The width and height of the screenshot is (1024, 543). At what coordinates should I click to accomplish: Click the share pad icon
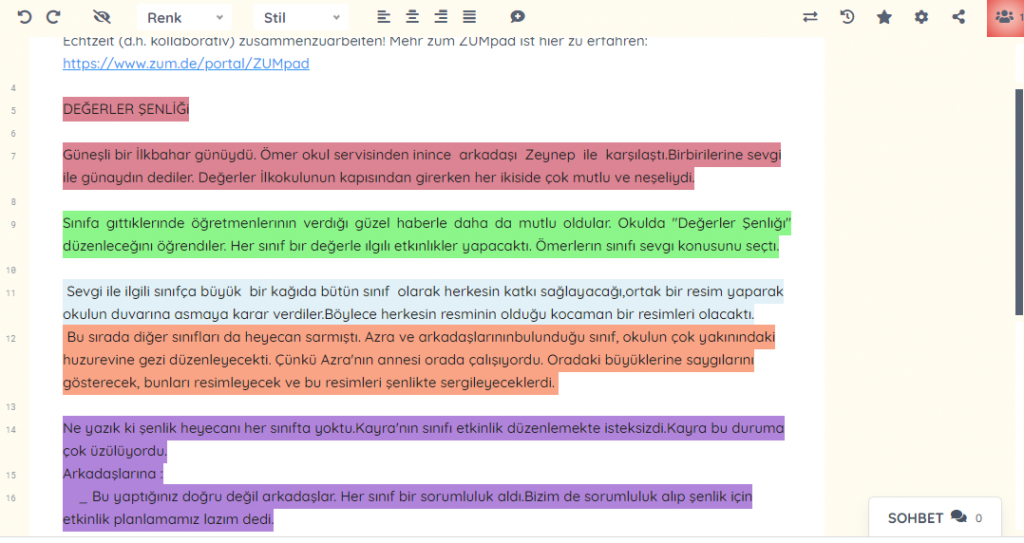coord(958,17)
